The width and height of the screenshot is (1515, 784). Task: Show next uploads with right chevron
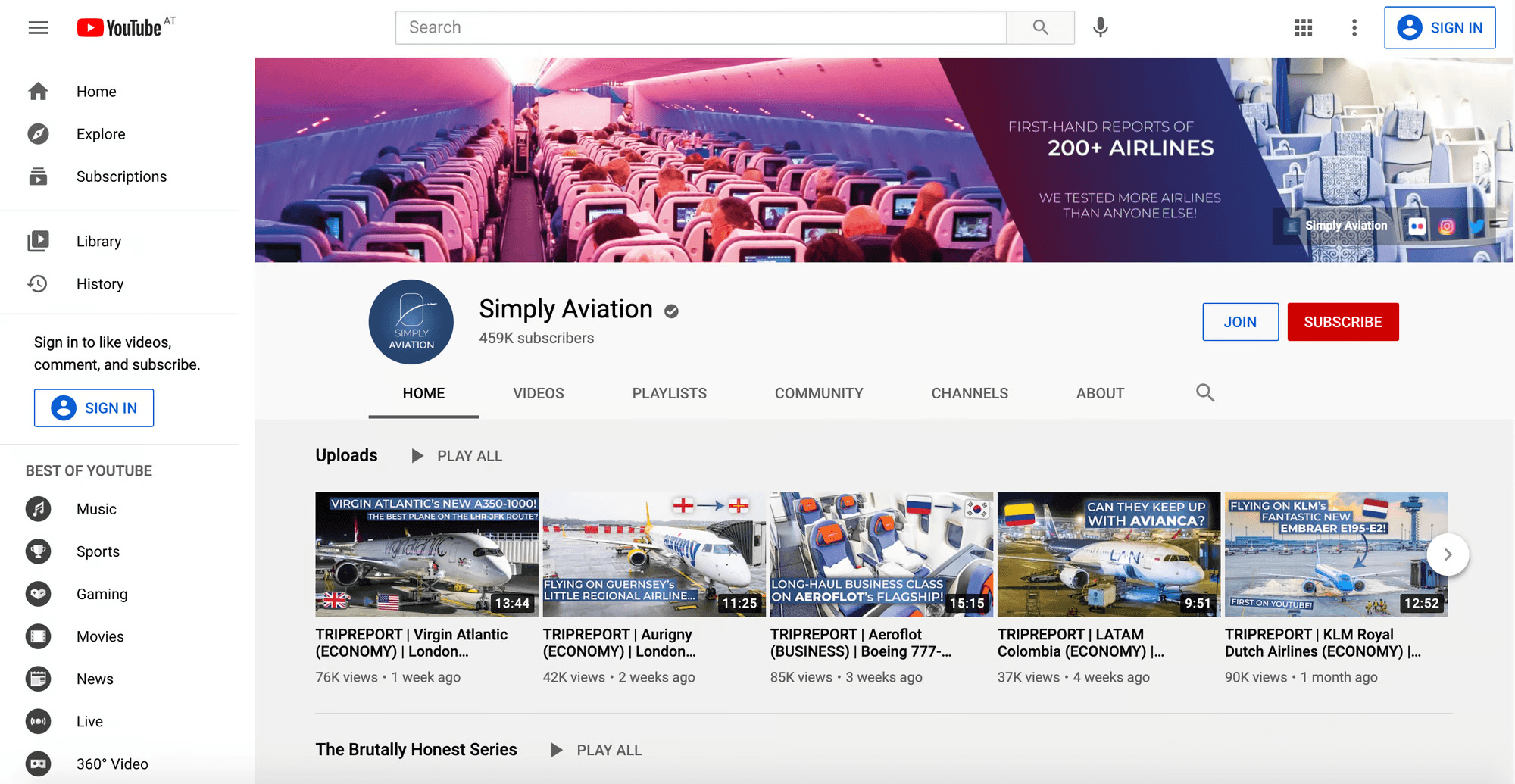[x=1448, y=554]
